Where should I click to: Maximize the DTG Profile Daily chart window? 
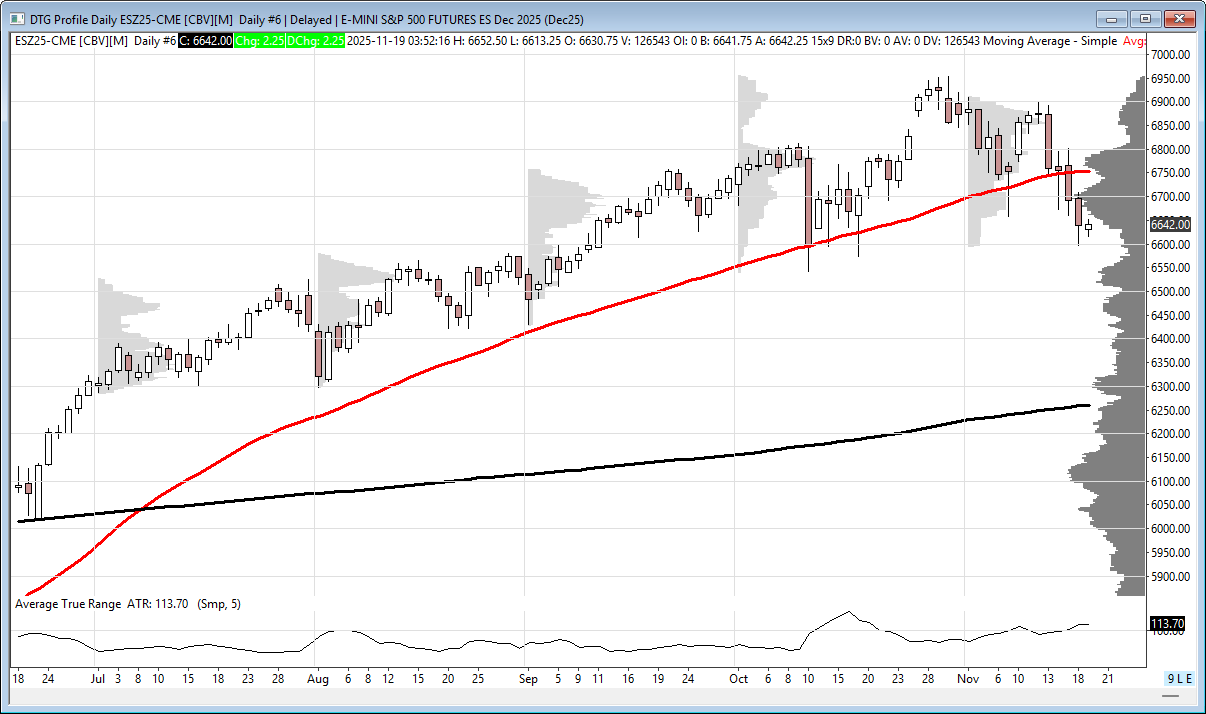pyautogui.click(x=1145, y=19)
